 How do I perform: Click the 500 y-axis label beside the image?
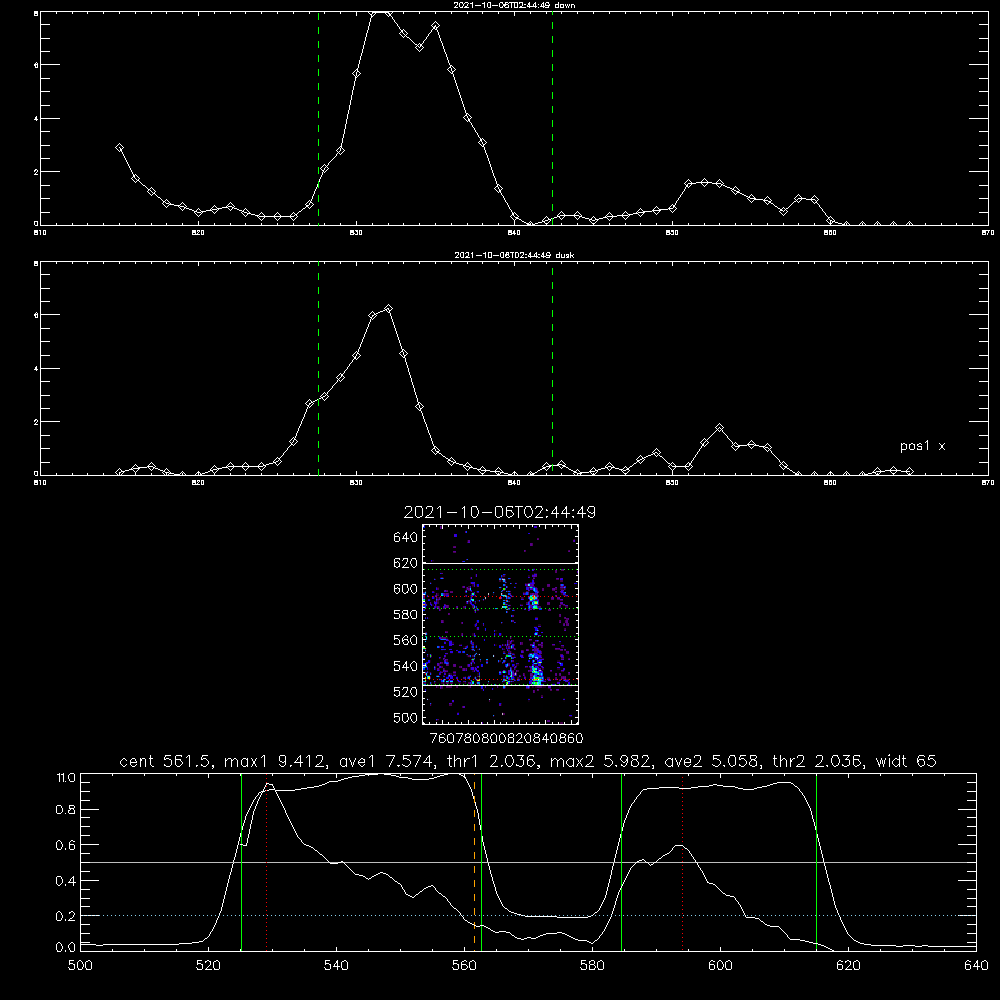point(406,717)
